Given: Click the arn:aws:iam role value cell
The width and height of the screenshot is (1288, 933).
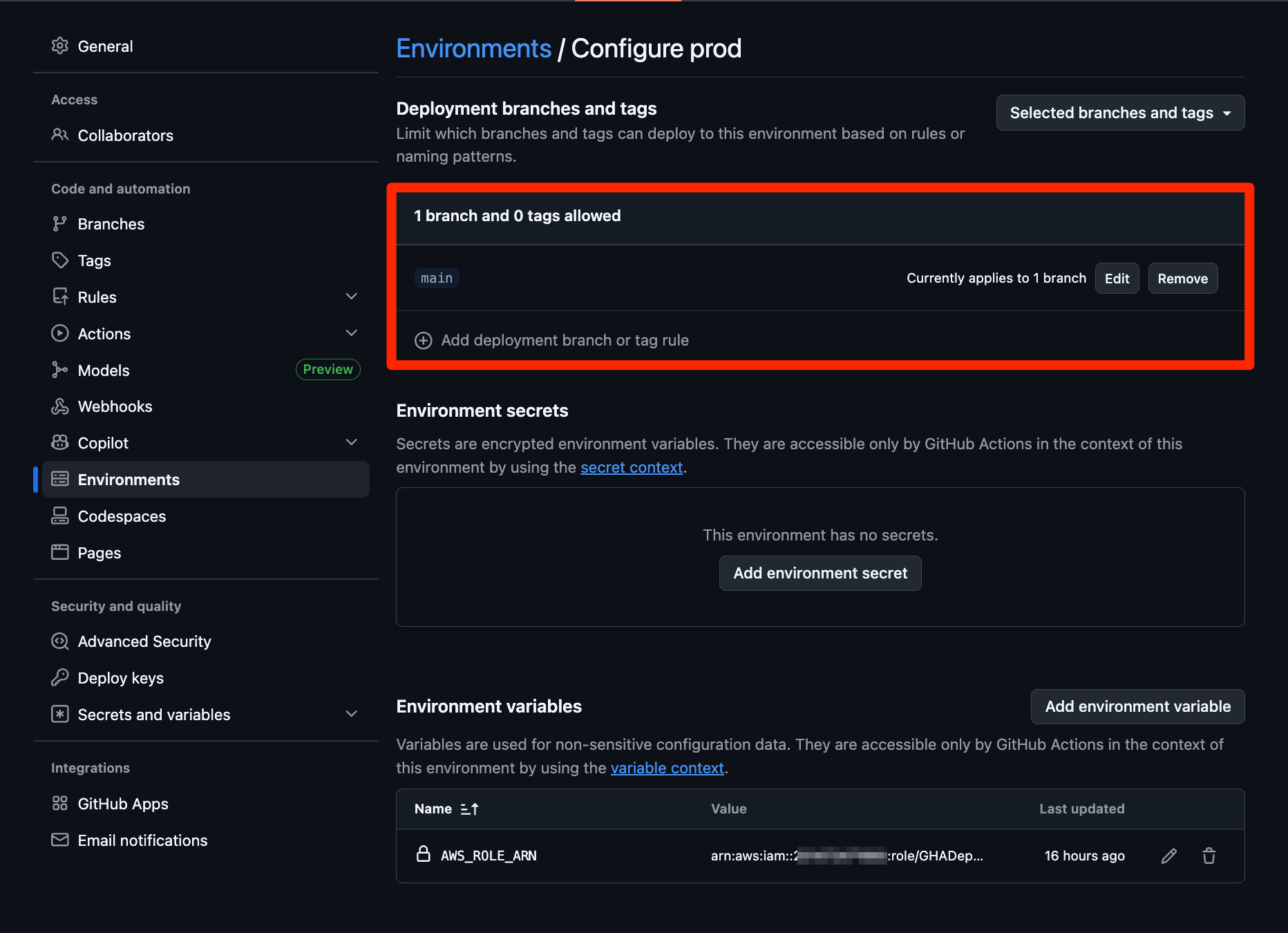Looking at the screenshot, I should pos(846,856).
